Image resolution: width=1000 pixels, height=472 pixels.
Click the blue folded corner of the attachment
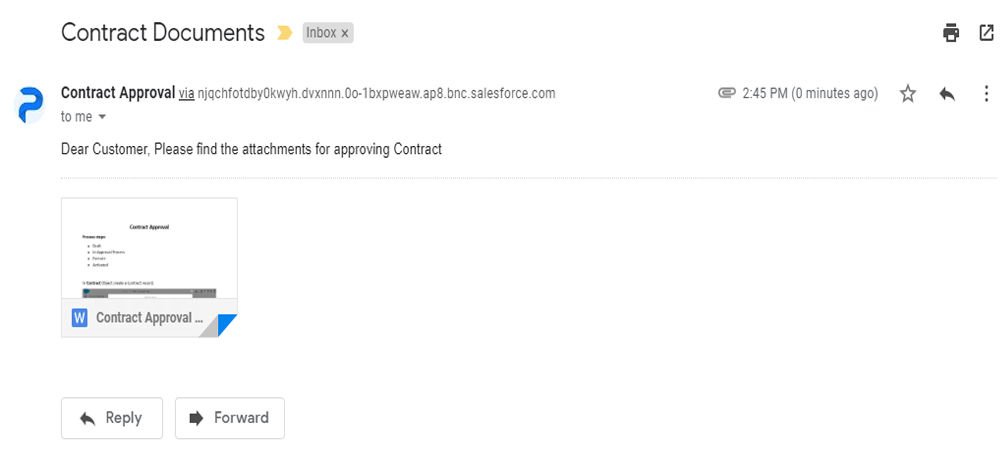pos(228,325)
